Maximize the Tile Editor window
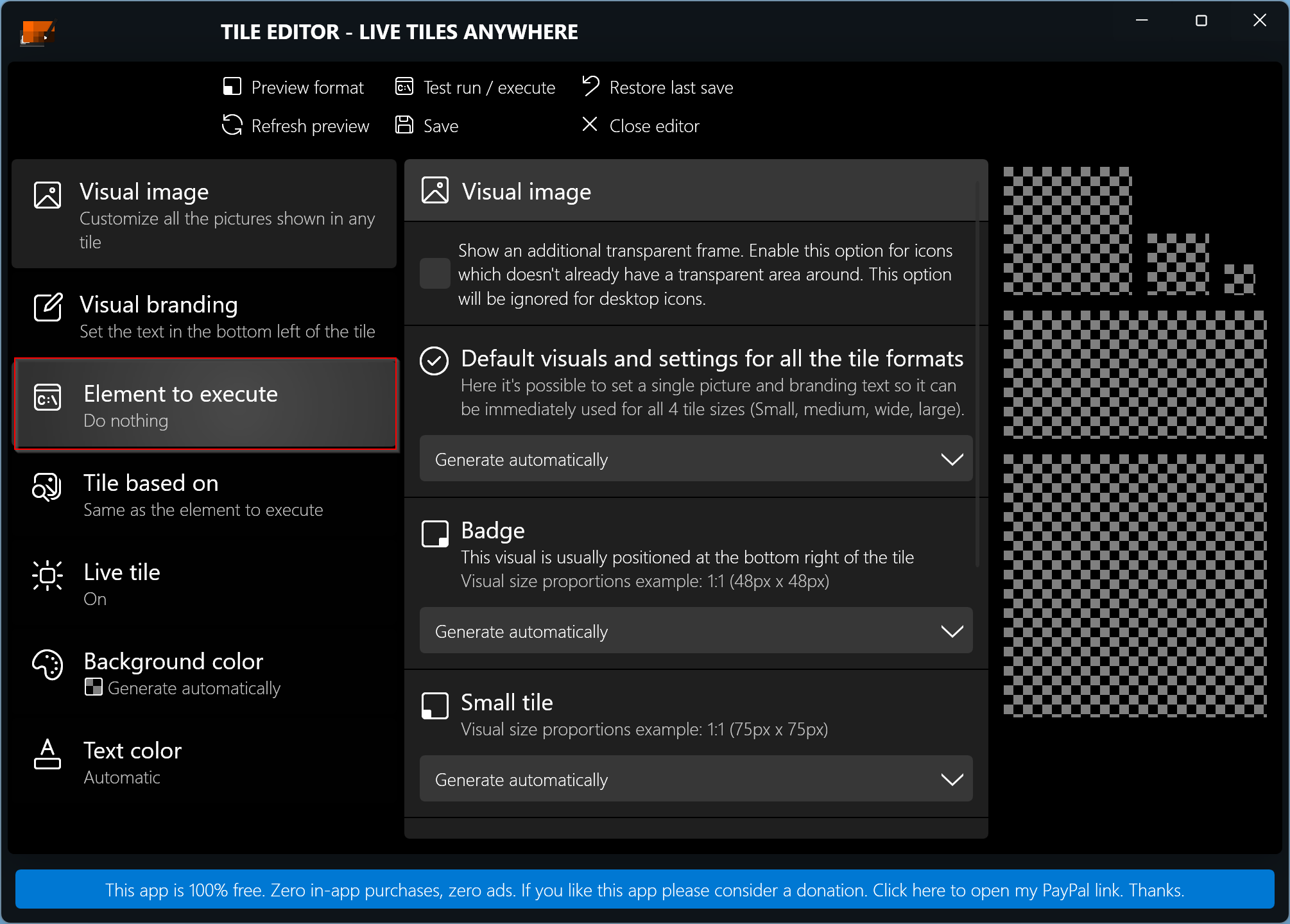Screen dimensions: 1290x924 pyautogui.click(x=1201, y=21)
